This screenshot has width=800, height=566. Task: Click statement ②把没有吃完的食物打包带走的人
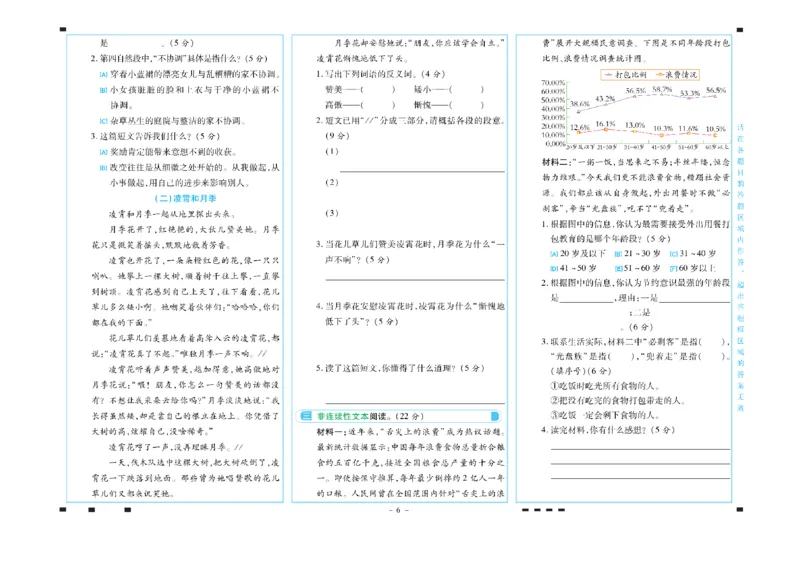[619, 401]
